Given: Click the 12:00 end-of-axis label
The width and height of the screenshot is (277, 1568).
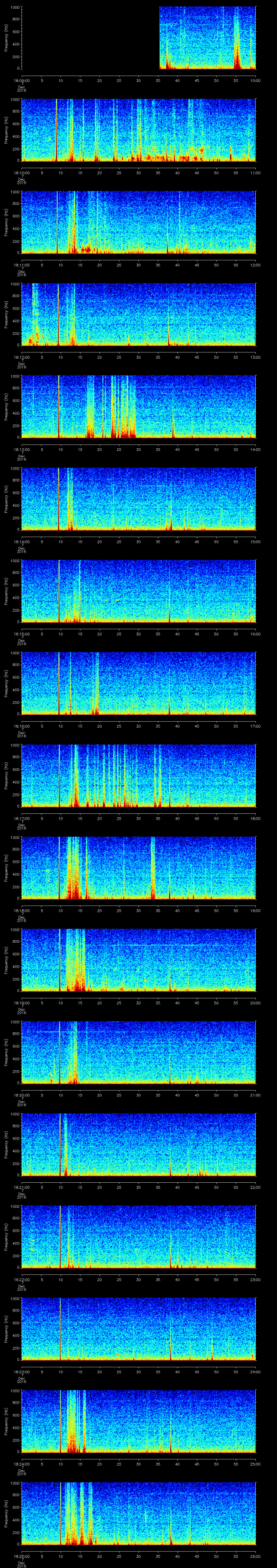Looking at the screenshot, I should [255, 265].
